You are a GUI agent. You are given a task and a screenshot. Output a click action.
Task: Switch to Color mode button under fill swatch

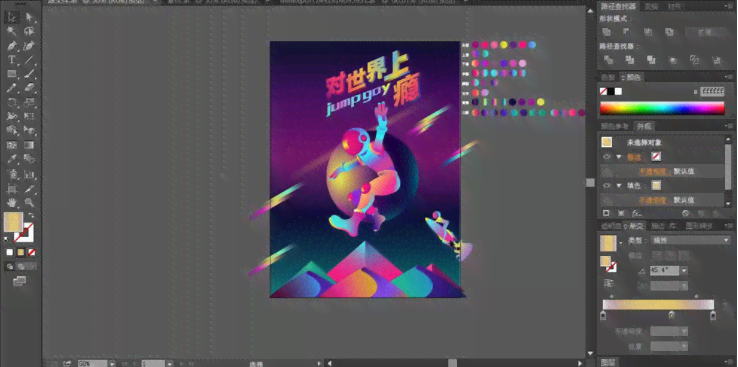[x=9, y=252]
